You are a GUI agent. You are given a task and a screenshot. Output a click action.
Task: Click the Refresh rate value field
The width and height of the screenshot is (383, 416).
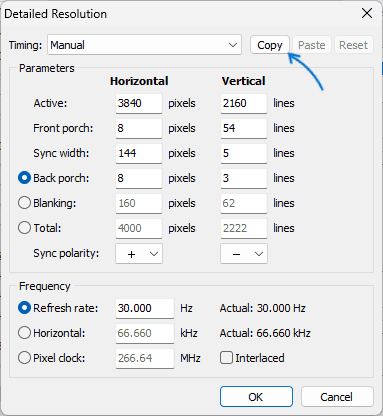click(145, 308)
